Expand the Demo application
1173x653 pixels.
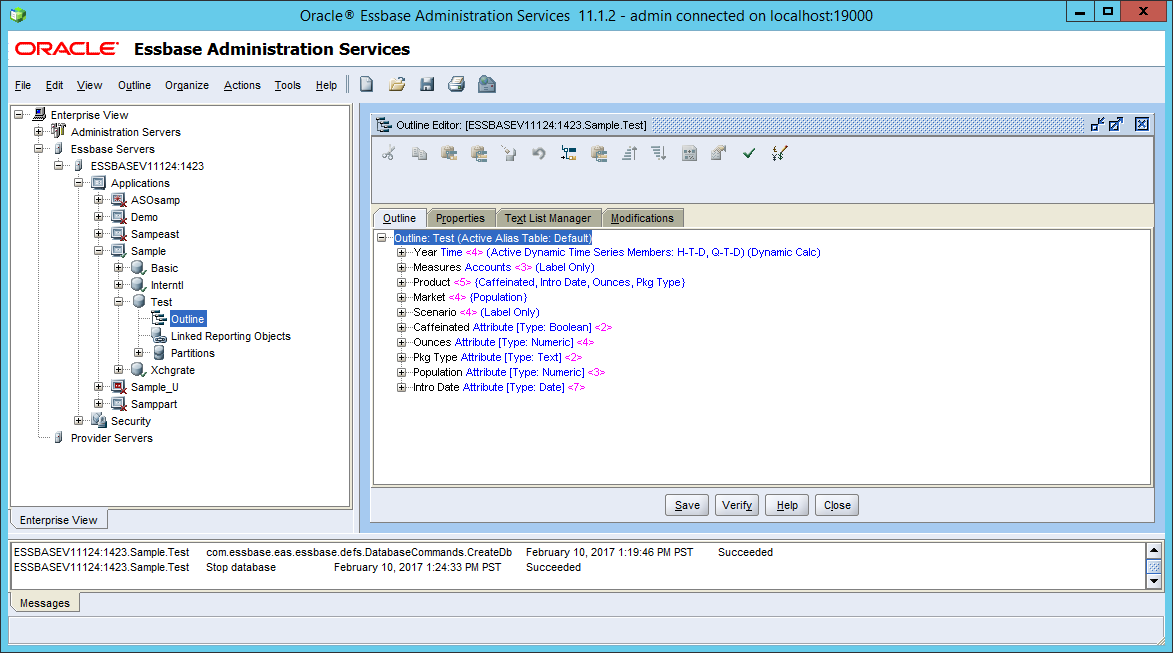[99, 217]
